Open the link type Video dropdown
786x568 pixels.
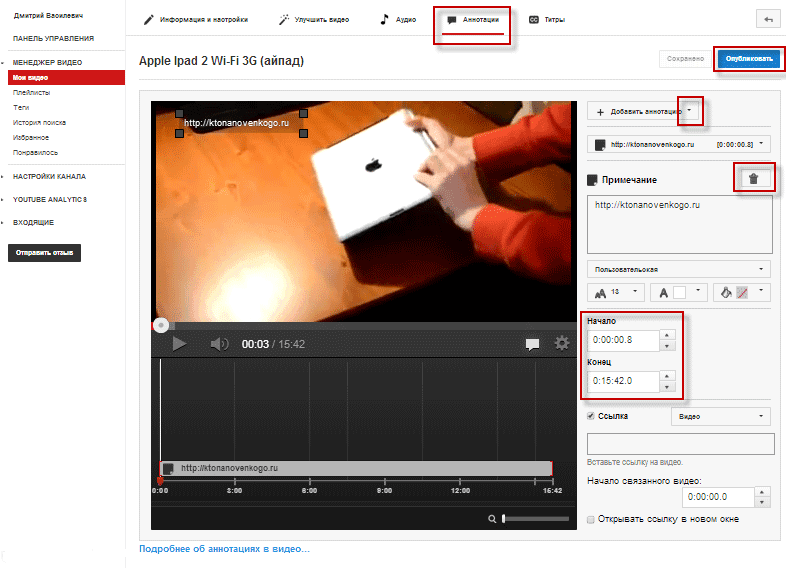point(720,416)
